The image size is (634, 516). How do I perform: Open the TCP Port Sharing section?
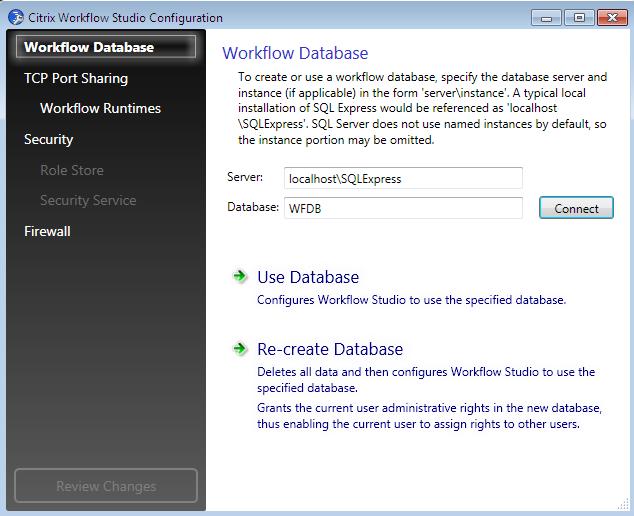76,78
